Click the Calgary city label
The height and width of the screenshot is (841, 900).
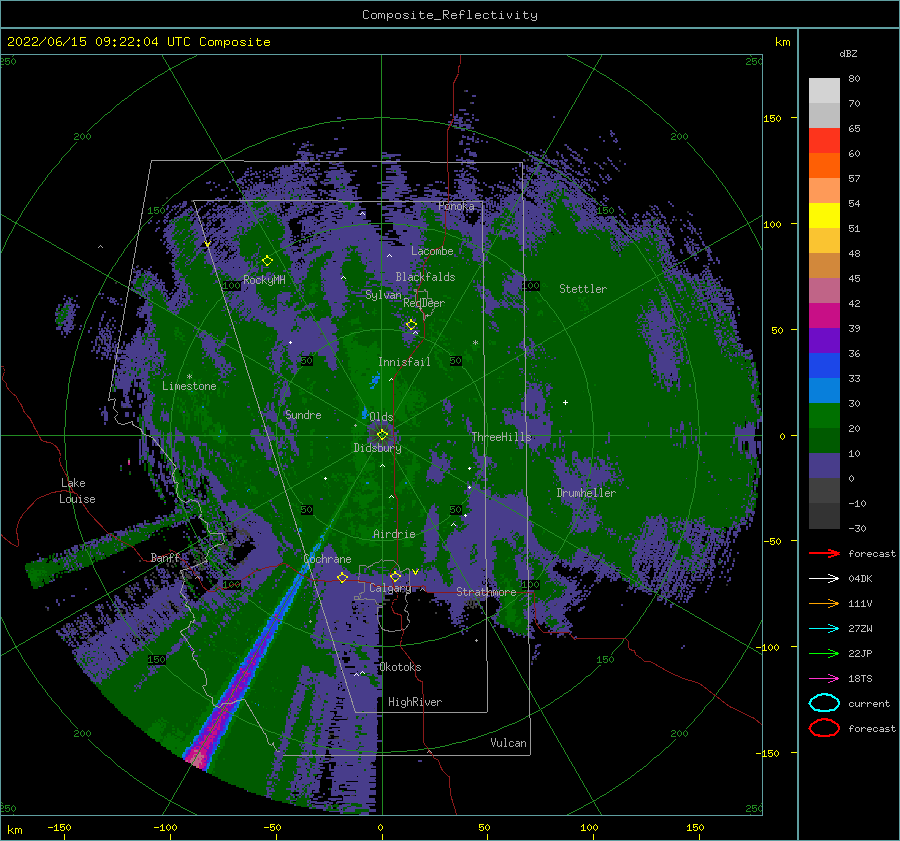pos(390,588)
